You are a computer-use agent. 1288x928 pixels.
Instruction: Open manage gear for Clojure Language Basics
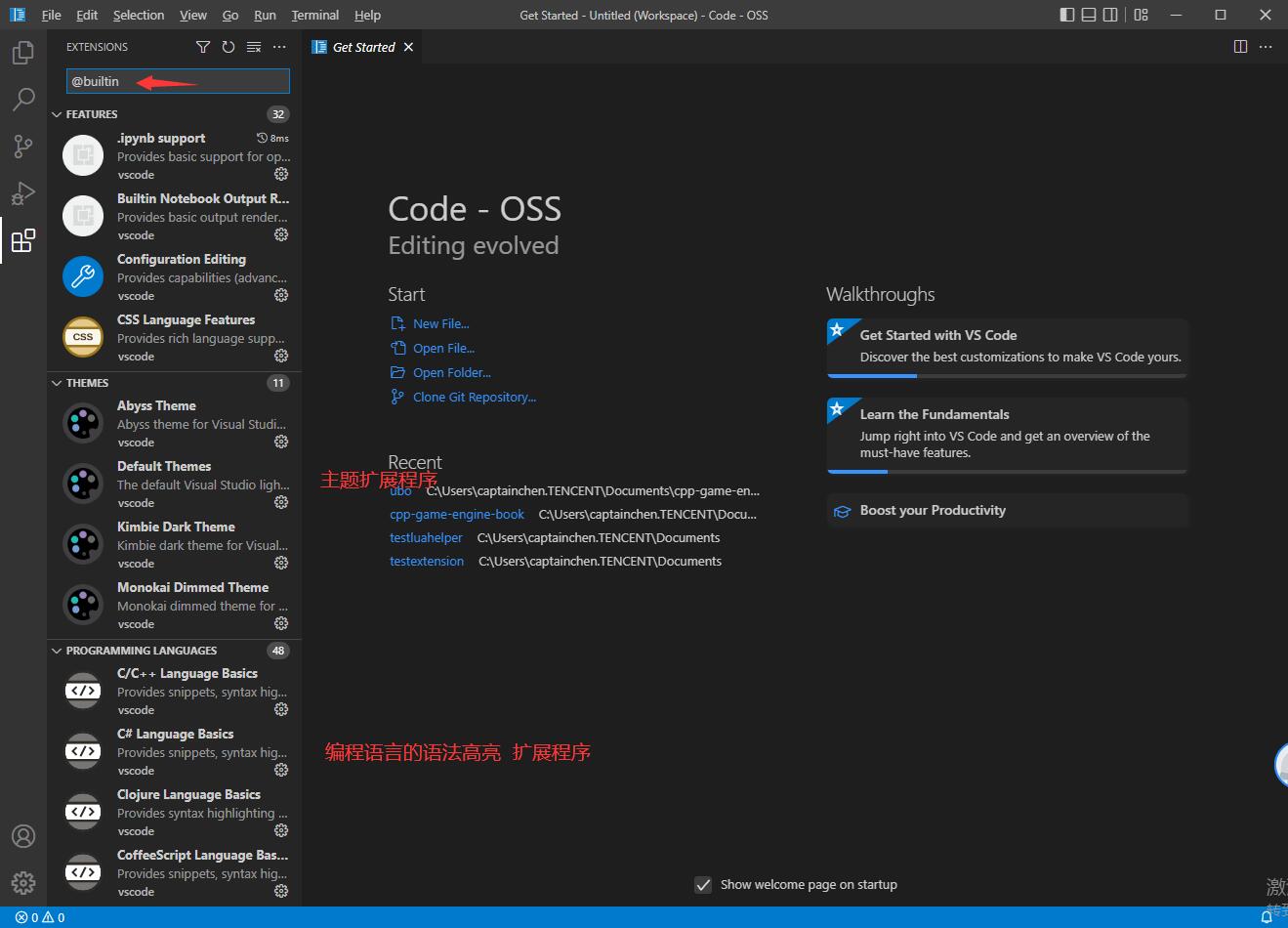281,830
